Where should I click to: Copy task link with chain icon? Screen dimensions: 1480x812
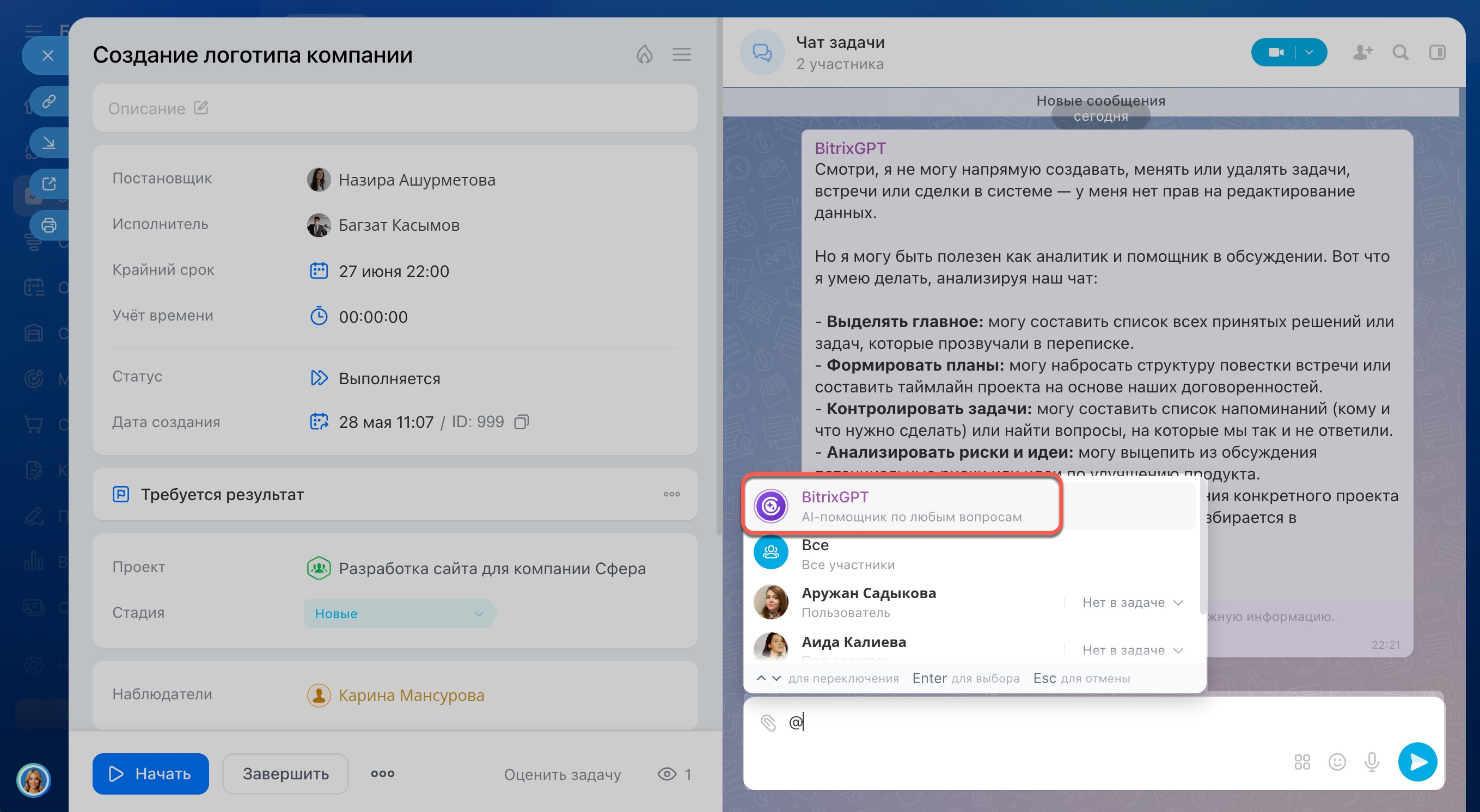49,102
